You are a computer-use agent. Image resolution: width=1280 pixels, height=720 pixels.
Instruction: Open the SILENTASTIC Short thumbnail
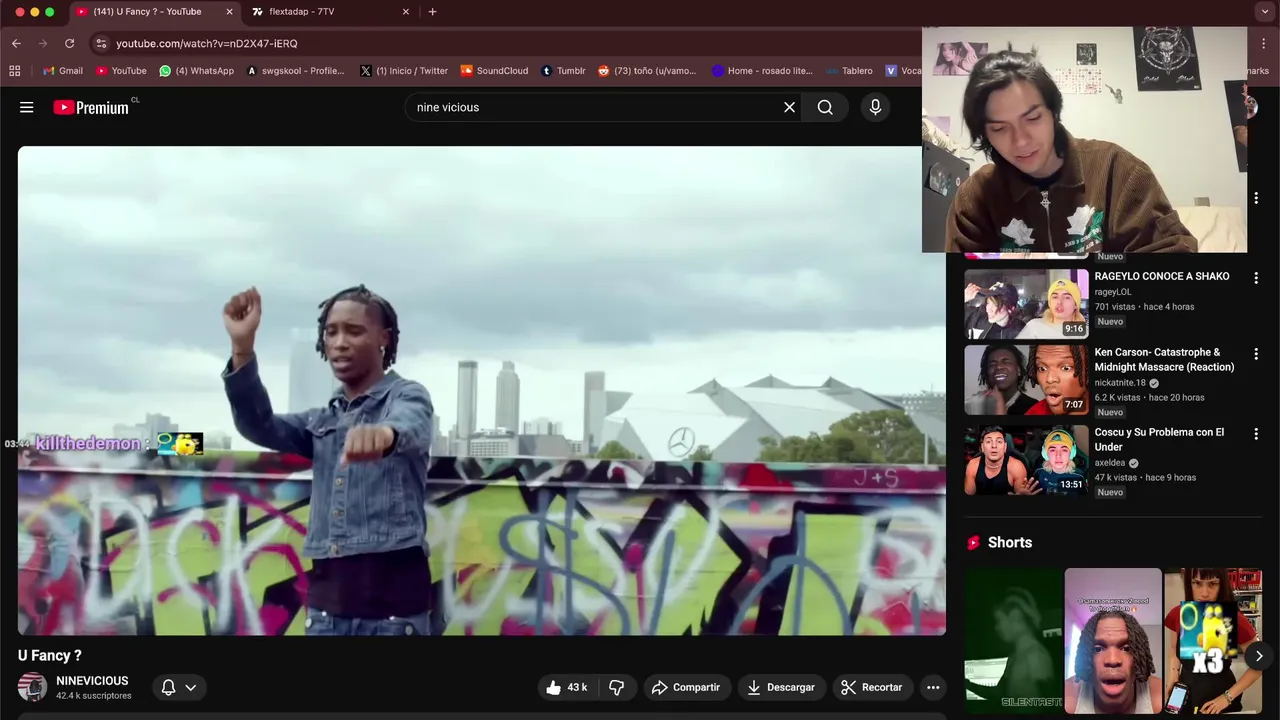tap(1013, 641)
